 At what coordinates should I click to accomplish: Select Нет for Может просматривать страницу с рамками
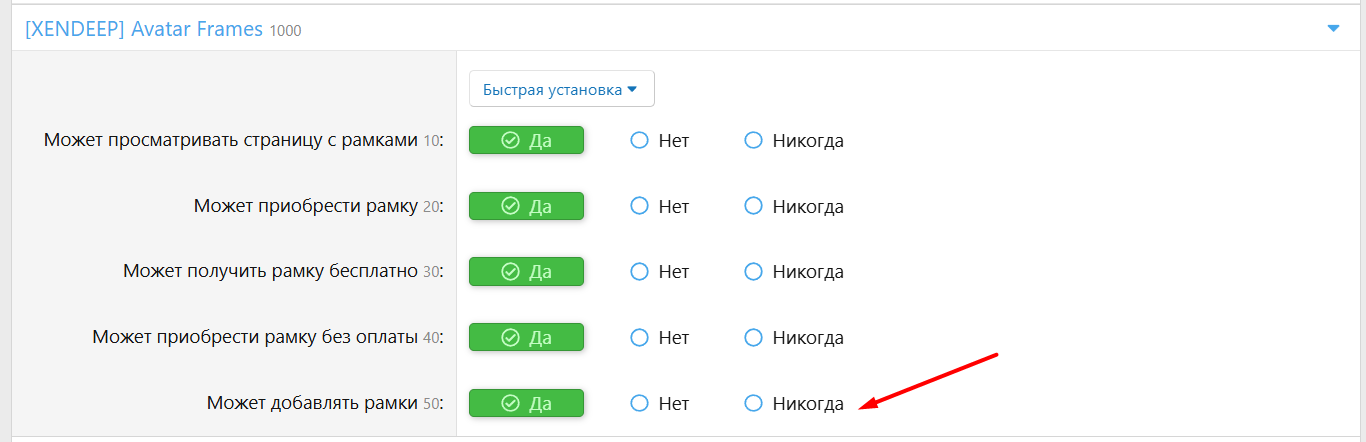[x=660, y=141]
